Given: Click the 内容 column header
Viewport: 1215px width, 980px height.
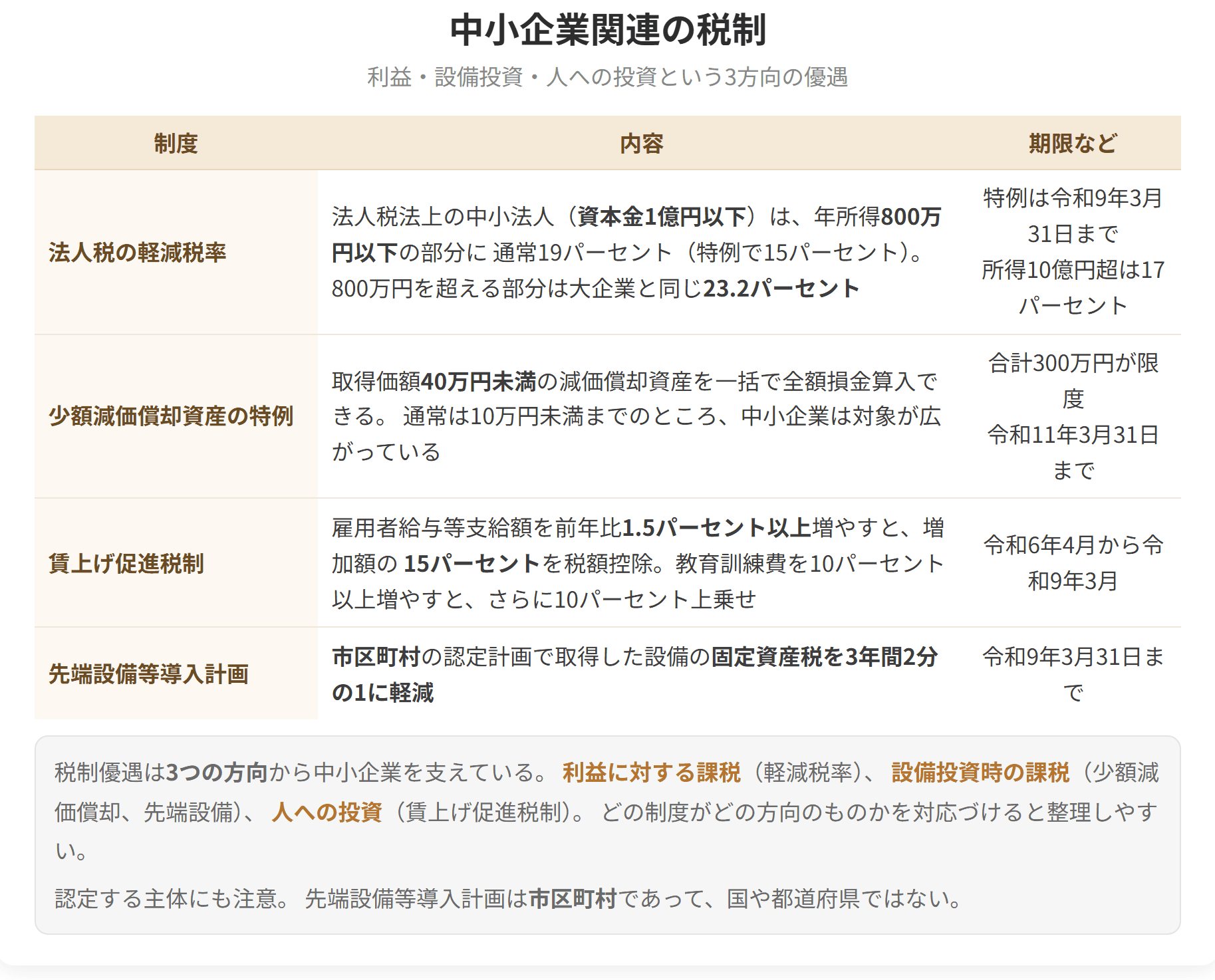Looking at the screenshot, I should [x=642, y=143].
